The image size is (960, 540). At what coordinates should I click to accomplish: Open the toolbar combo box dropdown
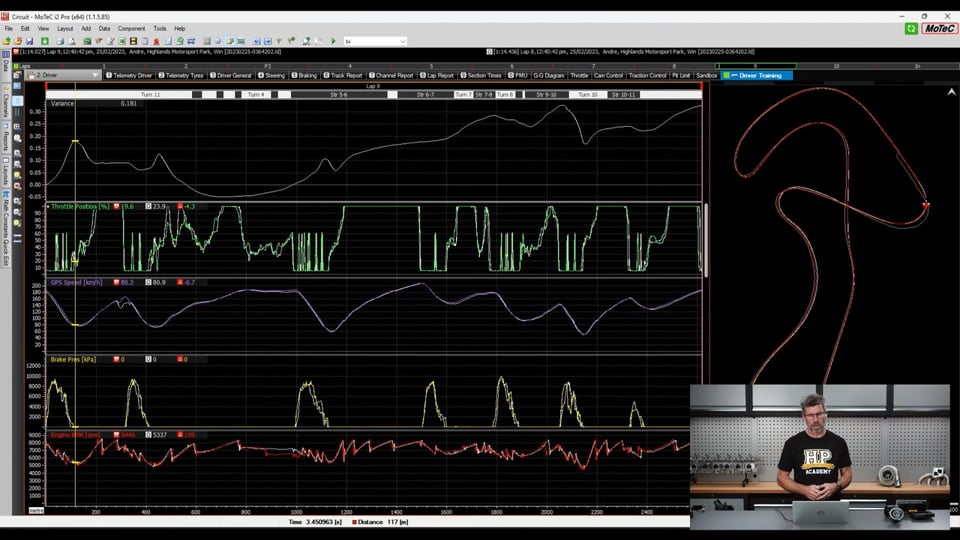pyautogui.click(x=402, y=41)
